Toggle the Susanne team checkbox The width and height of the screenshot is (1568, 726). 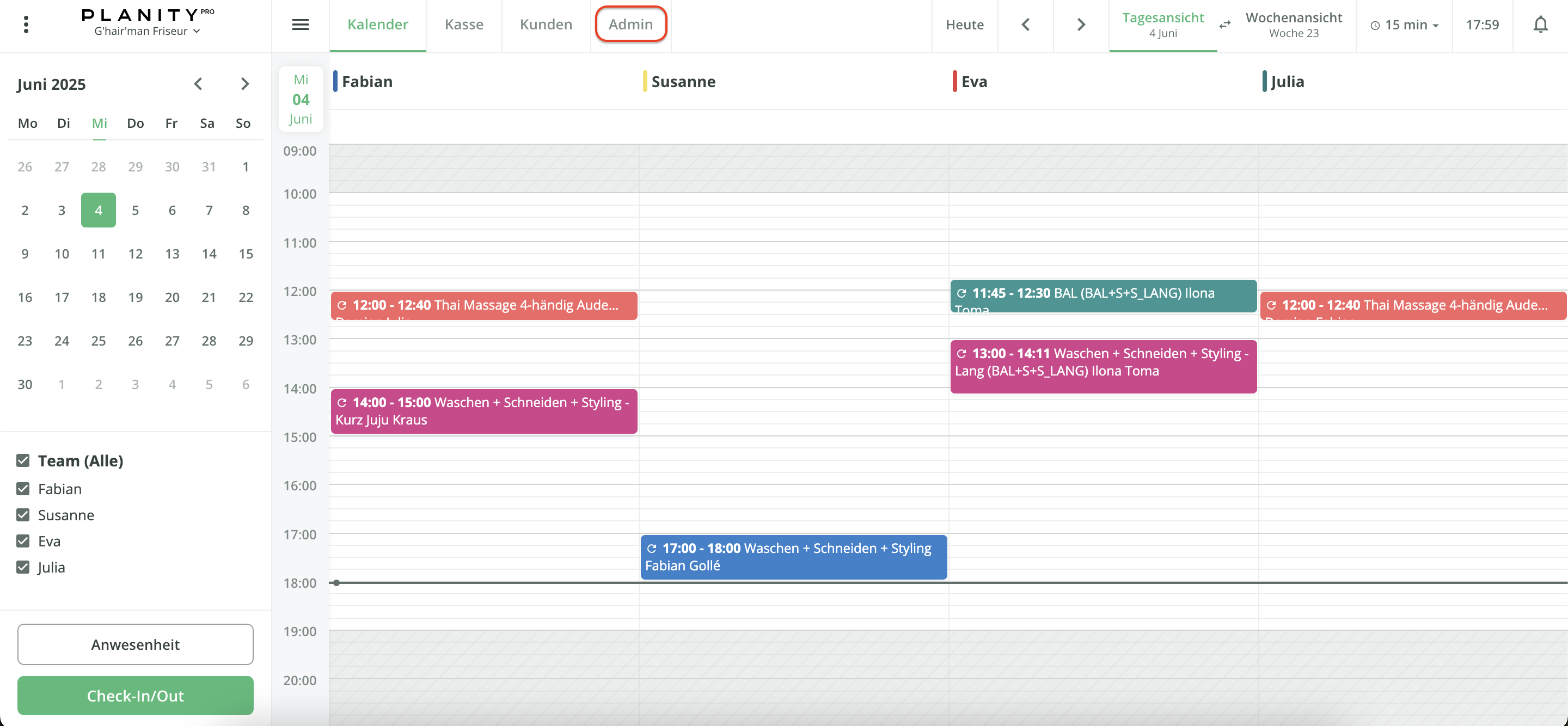click(x=23, y=515)
